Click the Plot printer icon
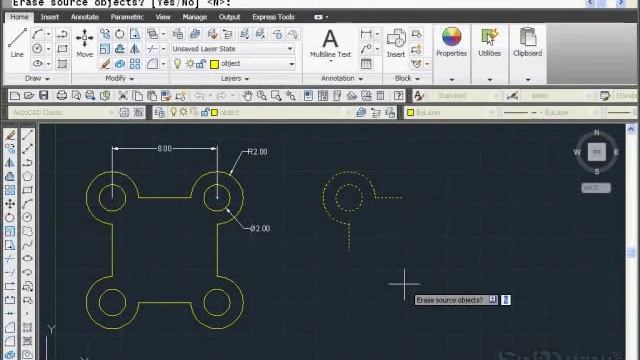This screenshot has height=360, width=640. click(62, 96)
